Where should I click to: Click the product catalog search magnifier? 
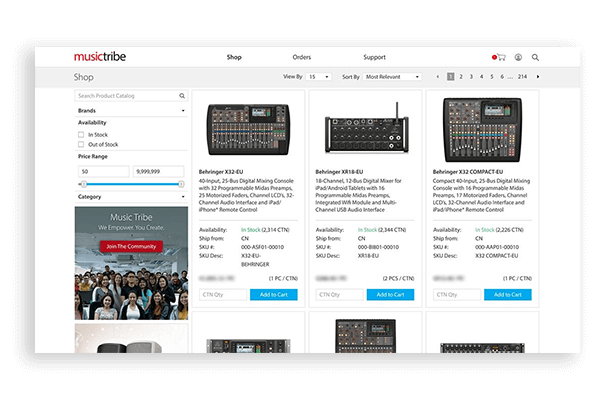pos(182,96)
